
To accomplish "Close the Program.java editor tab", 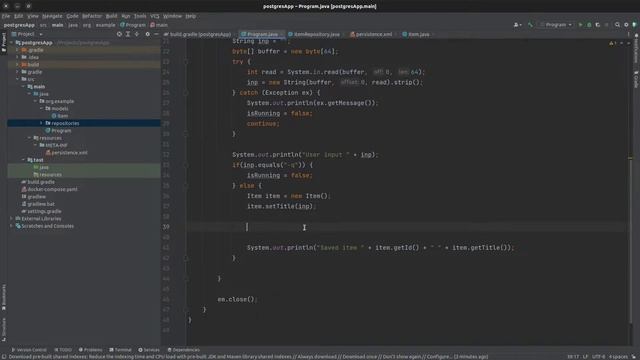I will click(282, 34).
